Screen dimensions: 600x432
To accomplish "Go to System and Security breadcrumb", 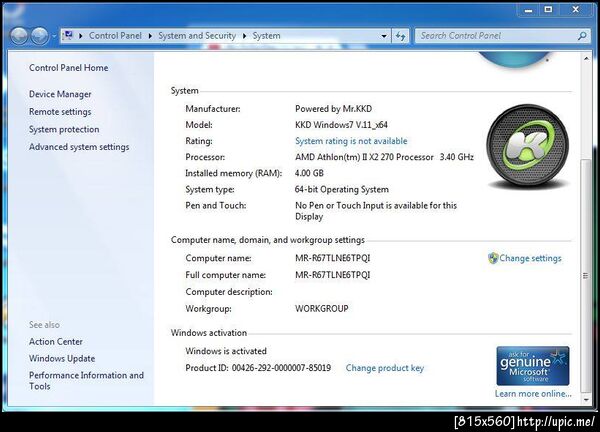I will (197, 36).
